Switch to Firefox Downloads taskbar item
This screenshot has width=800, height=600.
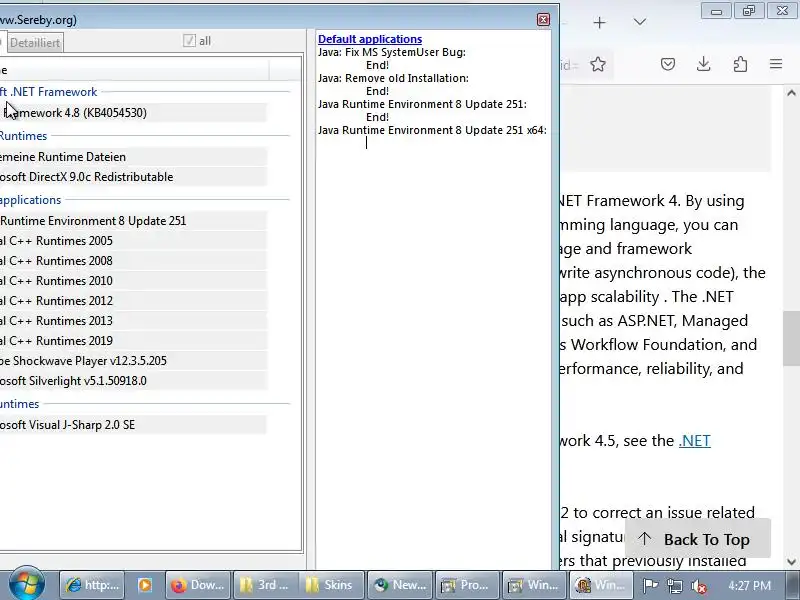coord(198,585)
